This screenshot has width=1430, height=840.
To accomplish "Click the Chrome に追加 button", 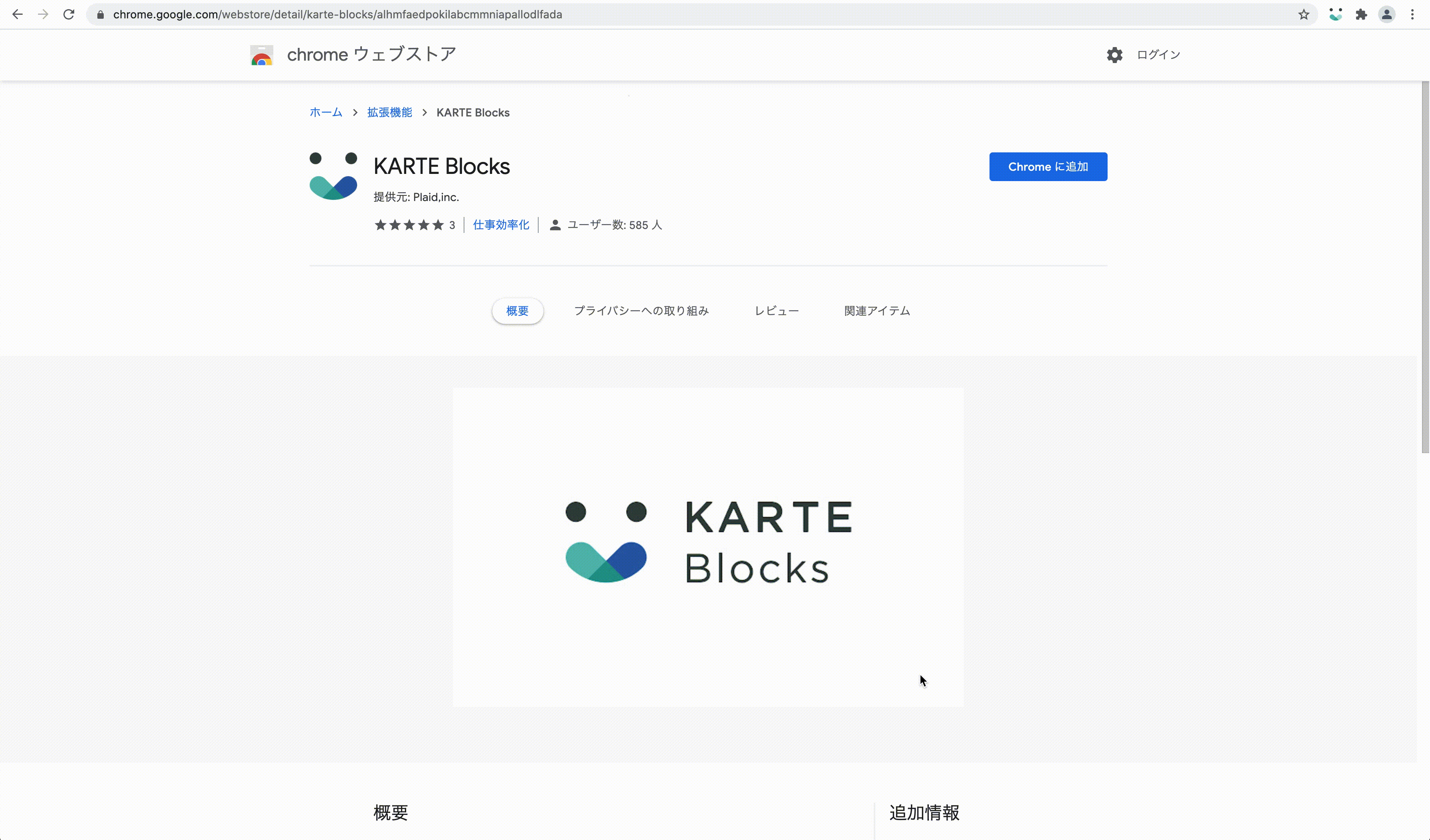I will click(x=1048, y=167).
